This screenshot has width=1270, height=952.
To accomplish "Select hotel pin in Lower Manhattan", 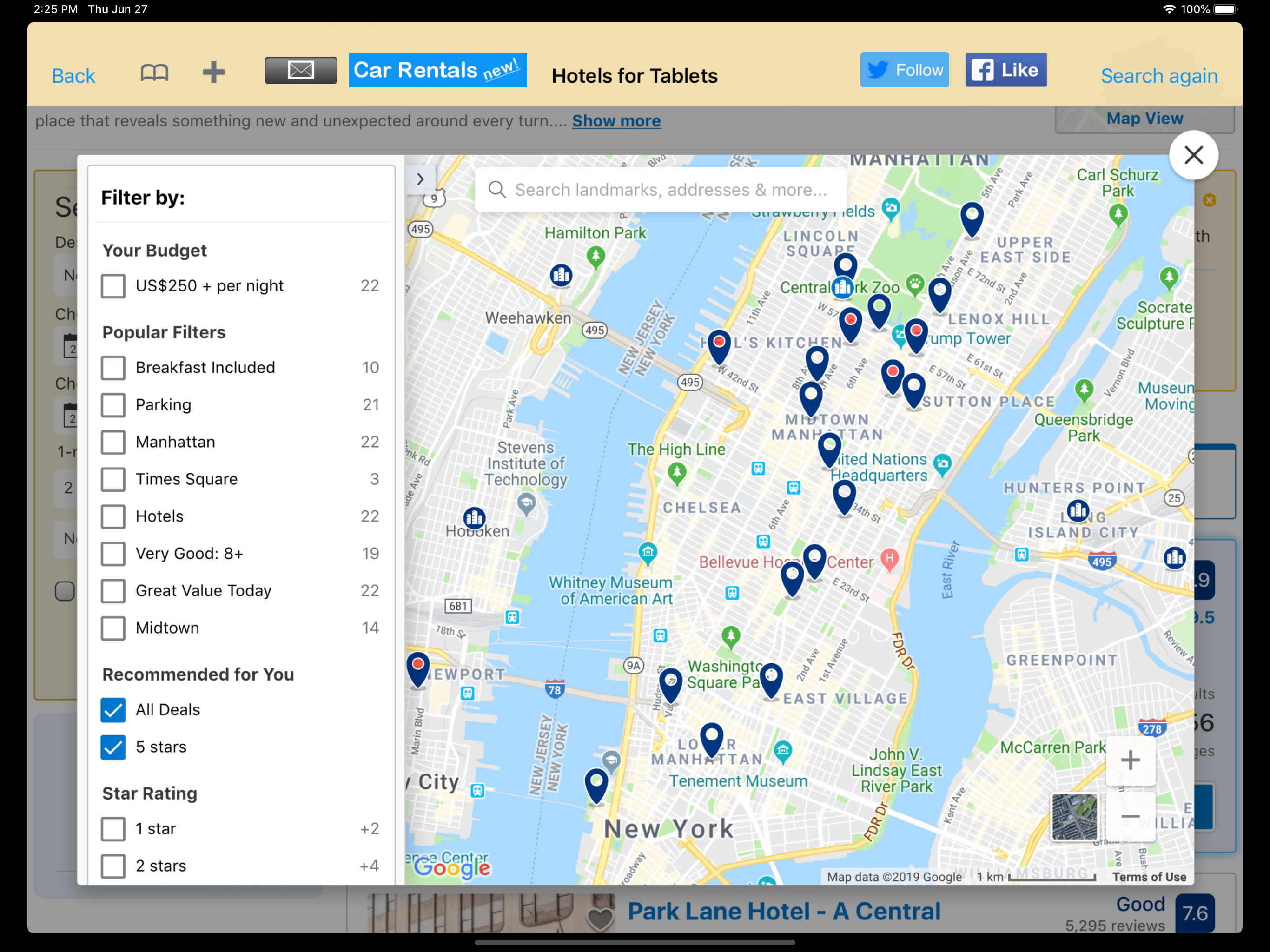I will [x=711, y=740].
